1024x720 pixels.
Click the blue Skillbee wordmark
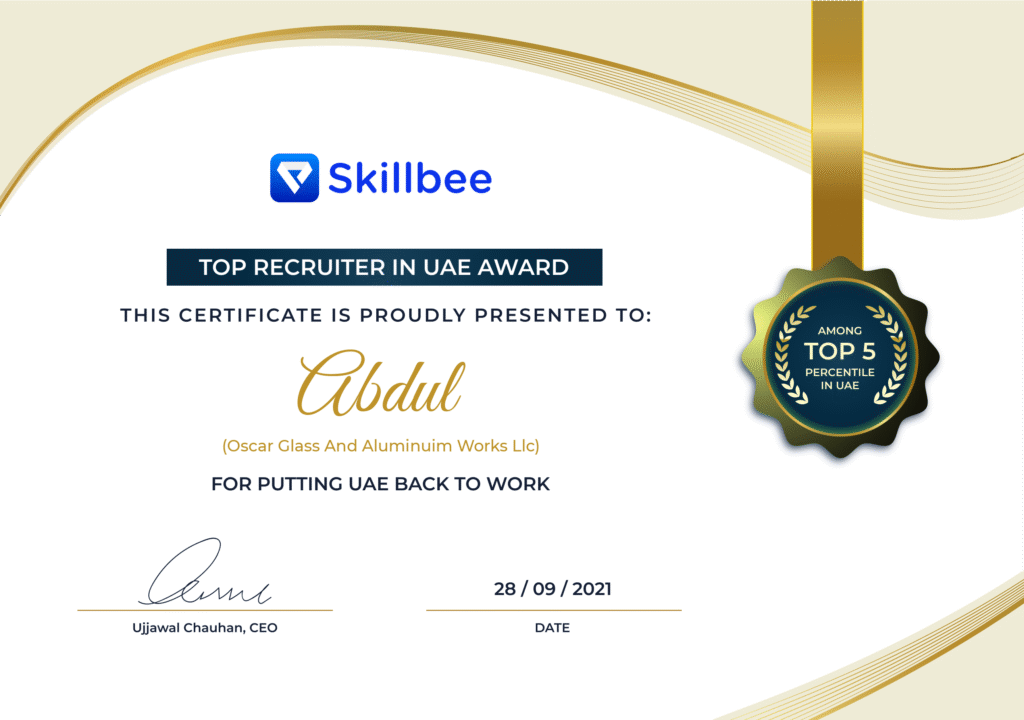409,178
